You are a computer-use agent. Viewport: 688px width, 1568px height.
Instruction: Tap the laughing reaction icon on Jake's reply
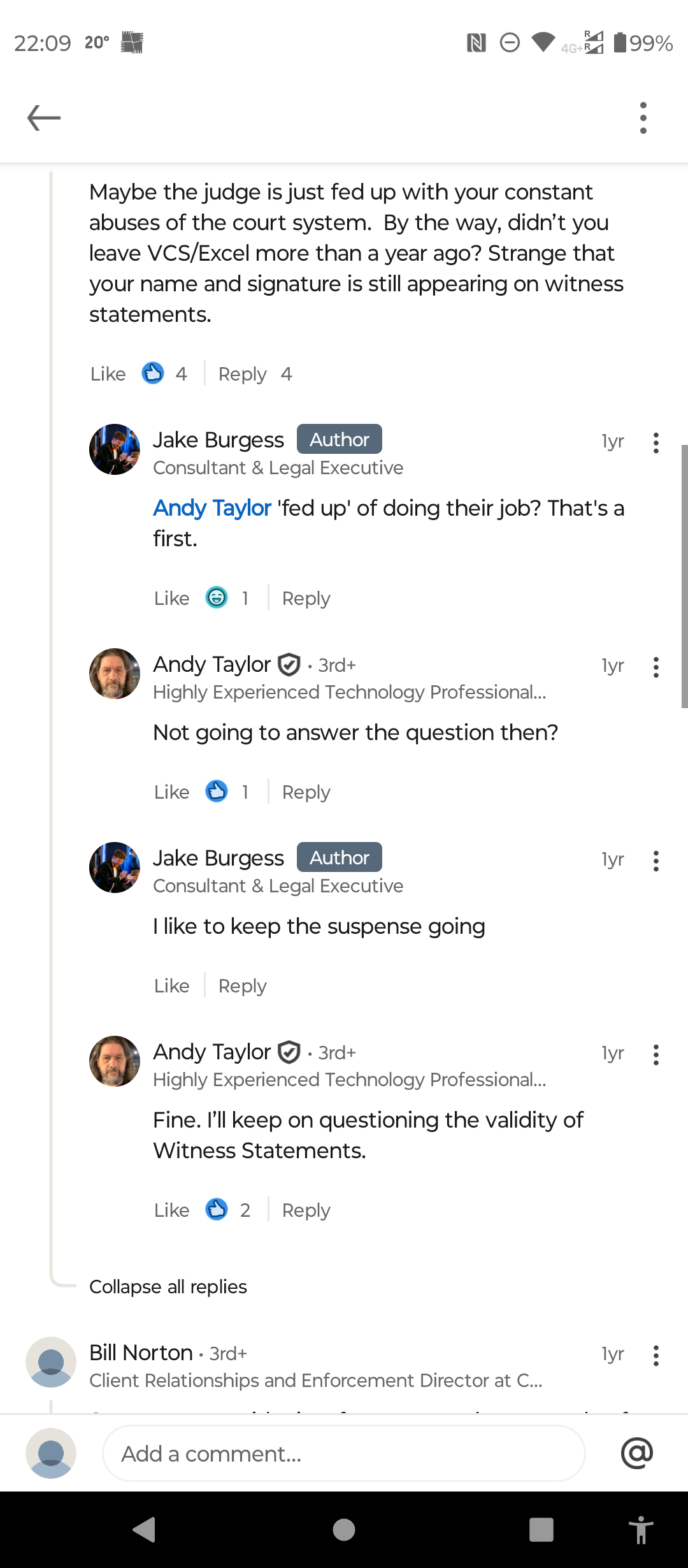(217, 598)
